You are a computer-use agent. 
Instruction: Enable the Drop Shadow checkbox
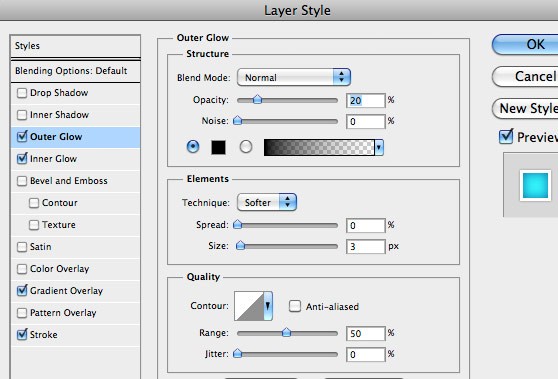(22, 93)
